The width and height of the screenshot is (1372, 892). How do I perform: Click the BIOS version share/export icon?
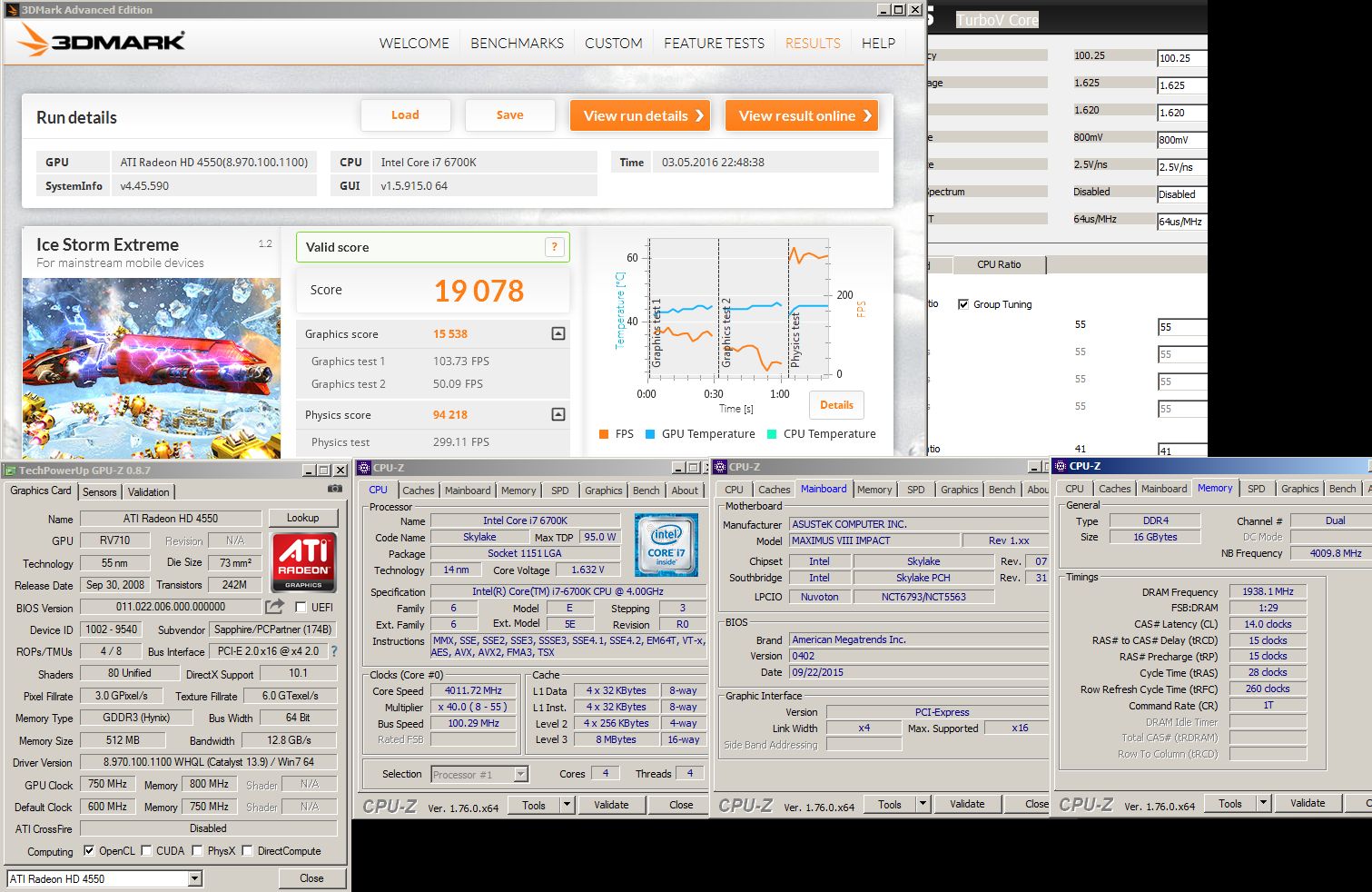click(274, 606)
